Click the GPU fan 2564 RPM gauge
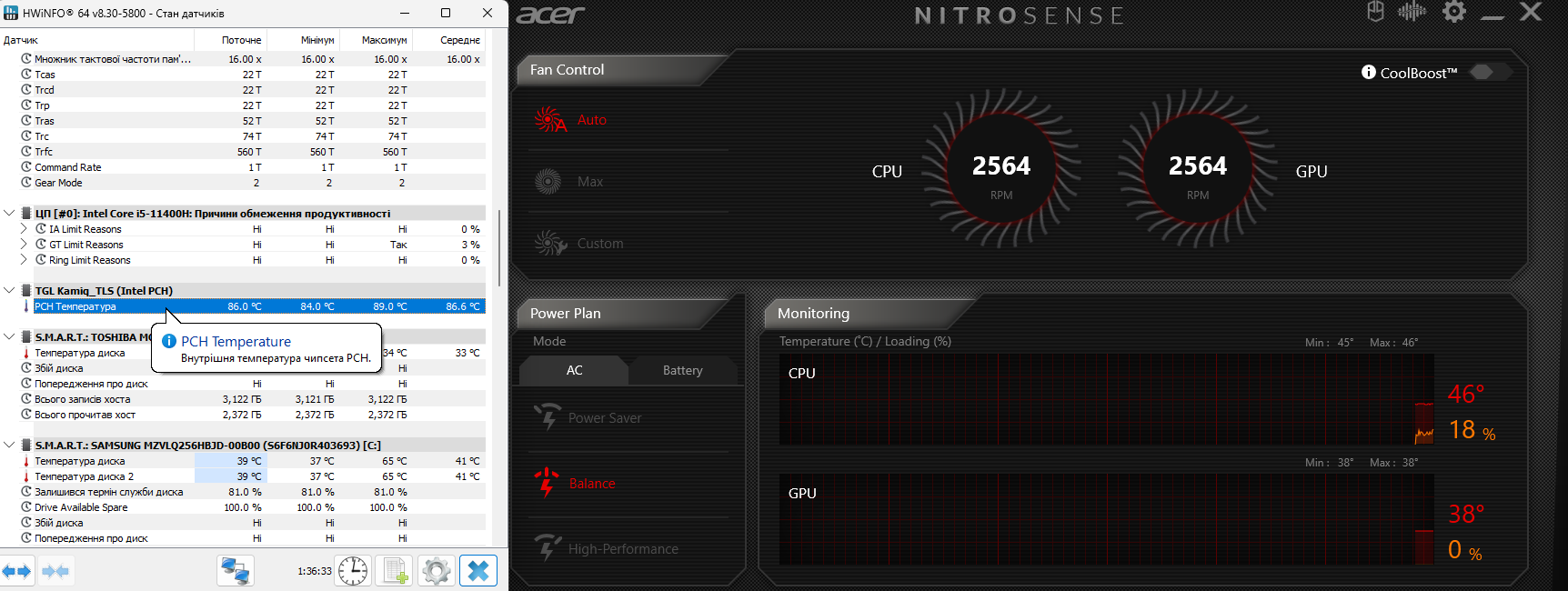The image size is (1568, 591). (x=1198, y=169)
